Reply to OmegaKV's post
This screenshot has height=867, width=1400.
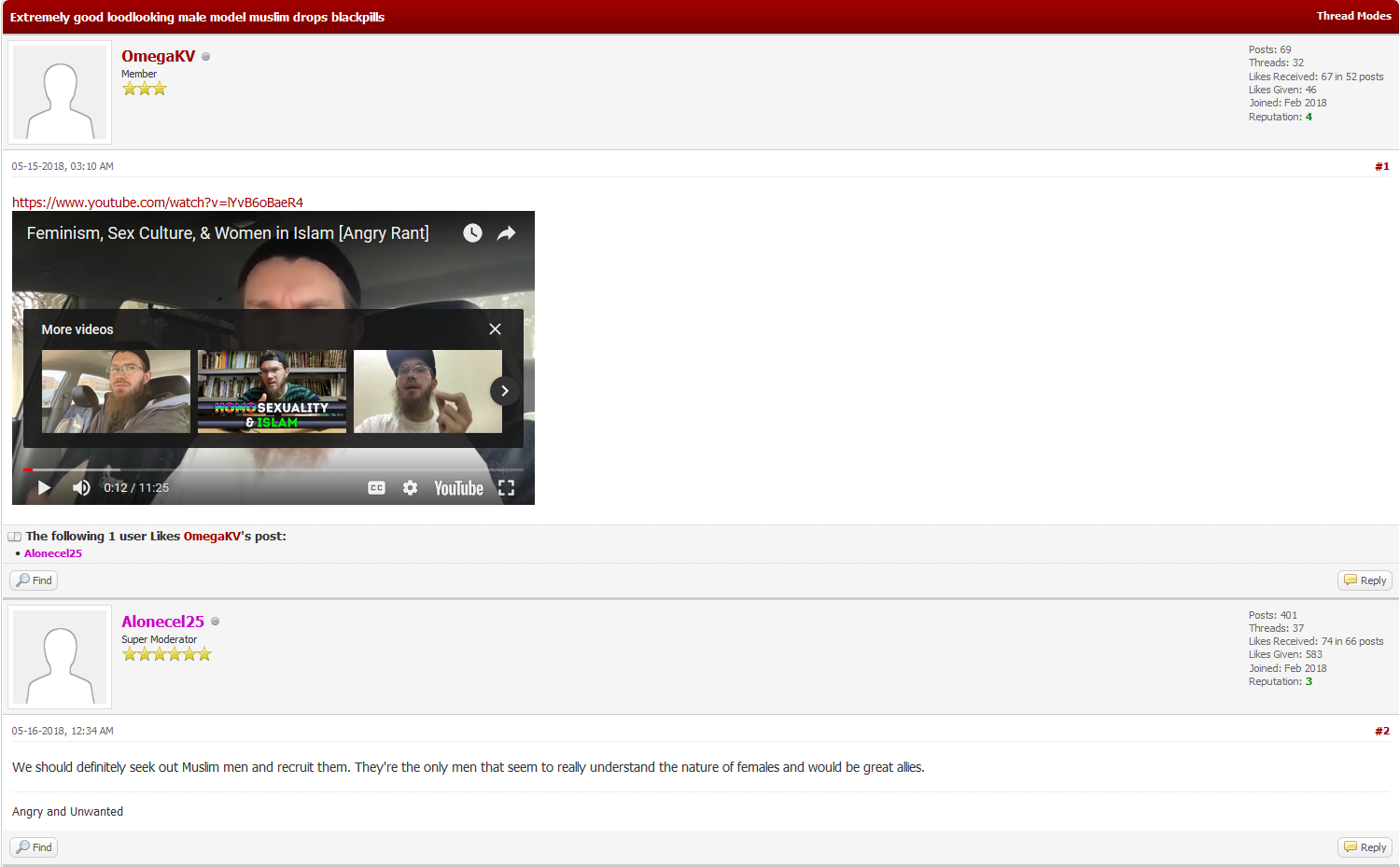click(x=1365, y=580)
